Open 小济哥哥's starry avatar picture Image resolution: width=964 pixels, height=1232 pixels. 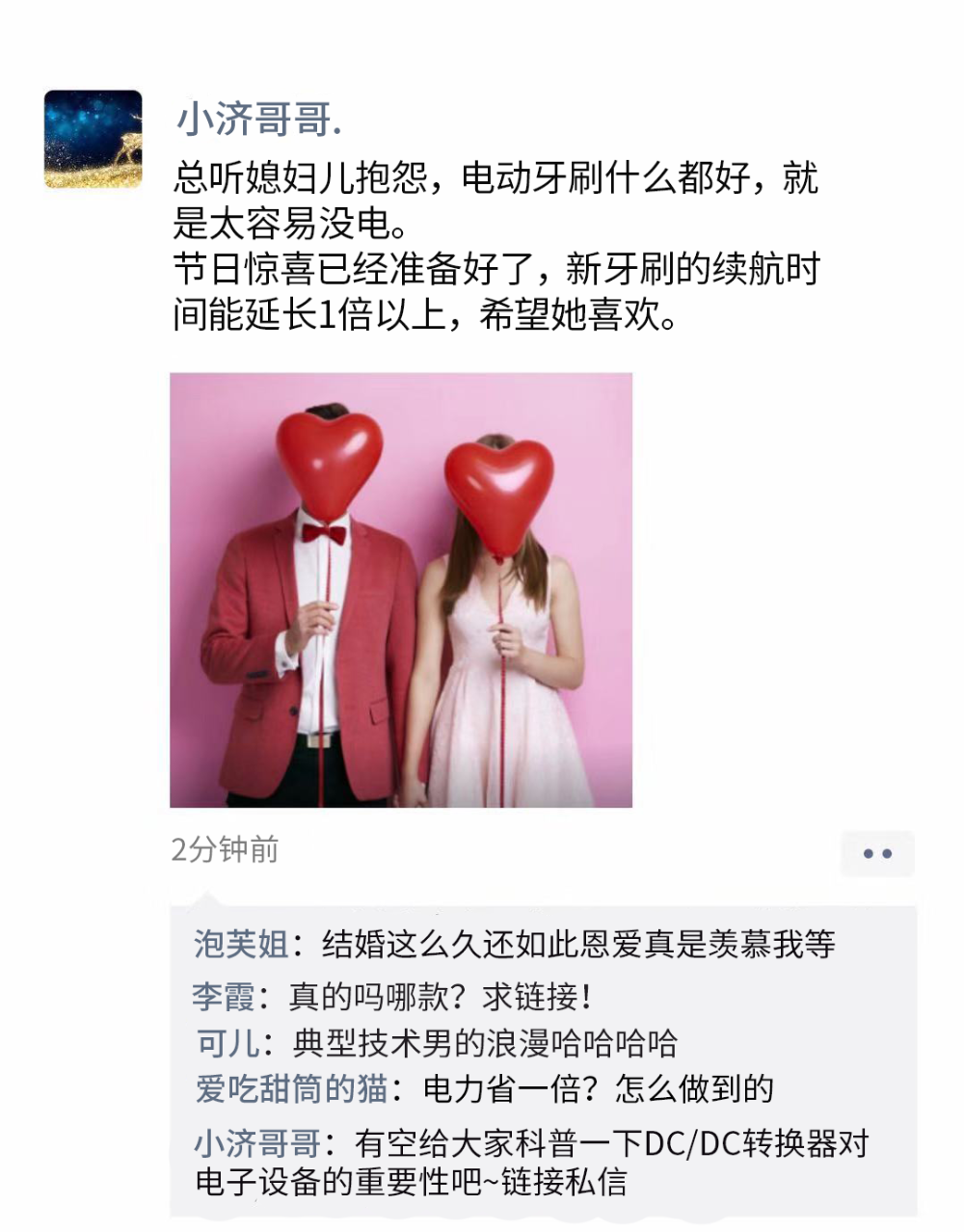[x=94, y=139]
